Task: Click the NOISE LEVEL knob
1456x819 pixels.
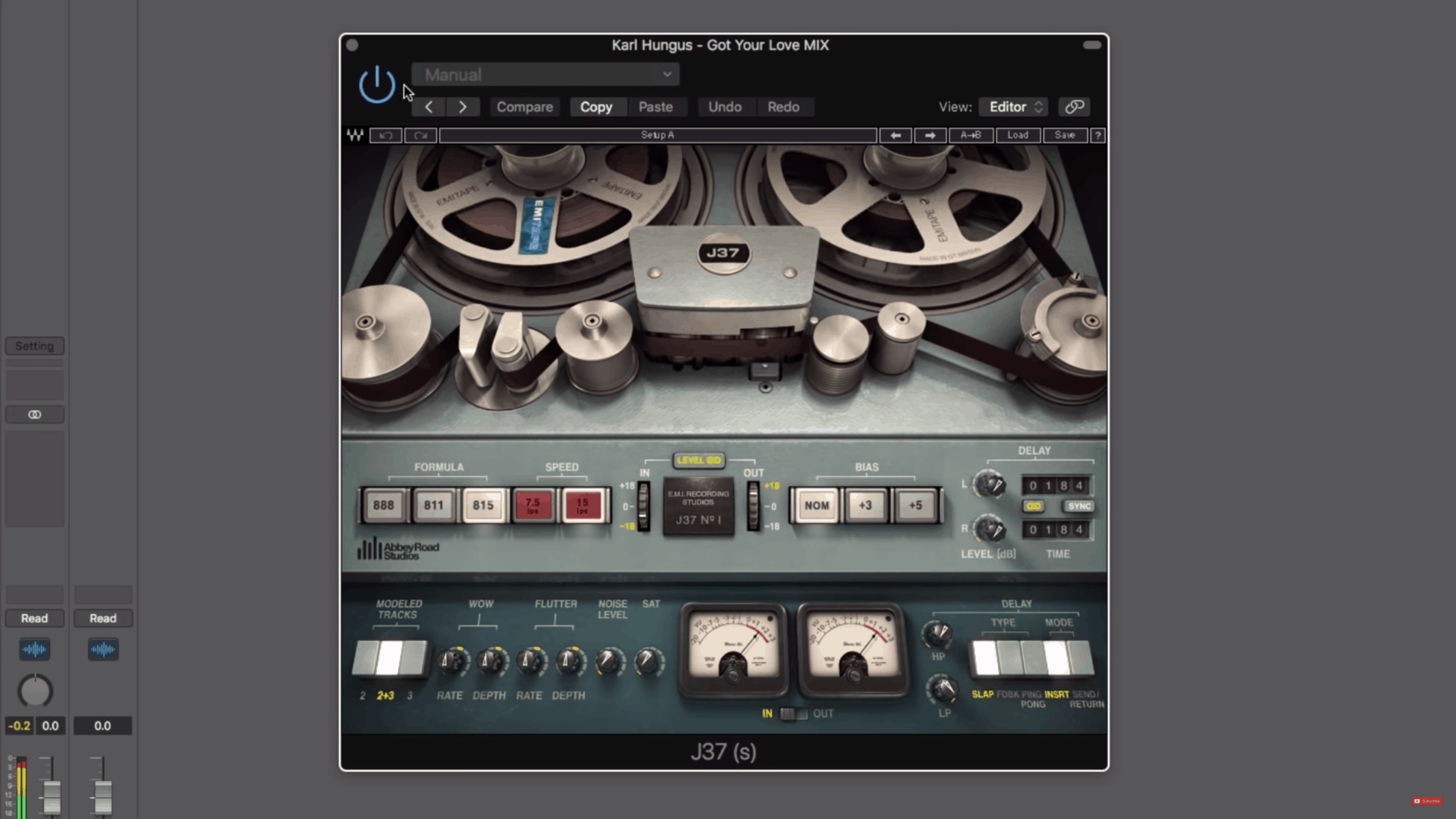Action: click(608, 661)
